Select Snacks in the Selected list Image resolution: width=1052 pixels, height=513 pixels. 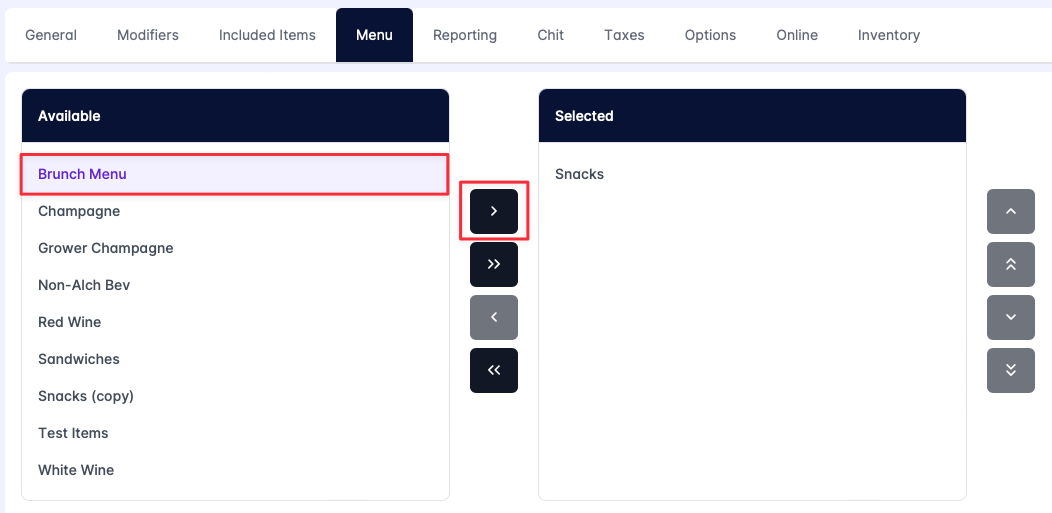[580, 174]
